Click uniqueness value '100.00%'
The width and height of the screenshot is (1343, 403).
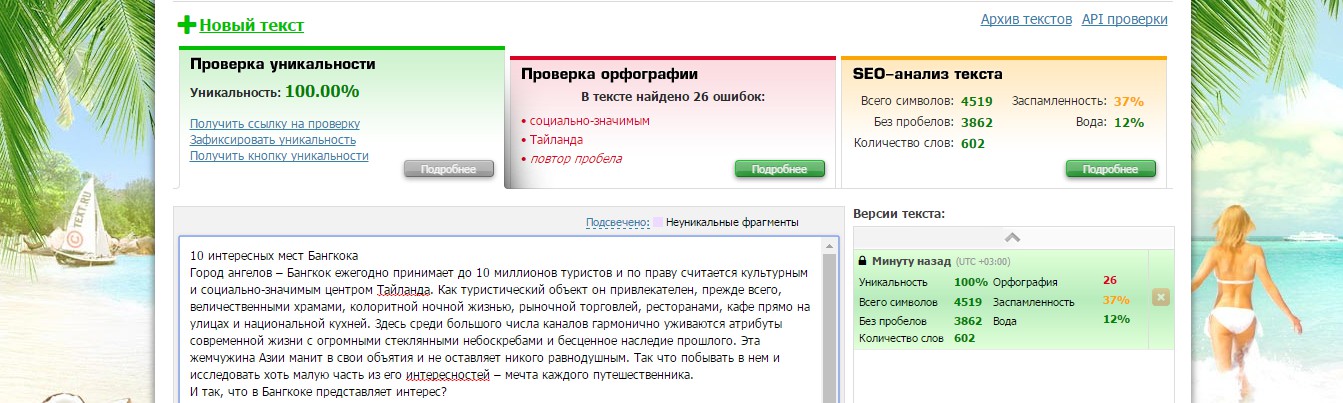tap(322, 91)
